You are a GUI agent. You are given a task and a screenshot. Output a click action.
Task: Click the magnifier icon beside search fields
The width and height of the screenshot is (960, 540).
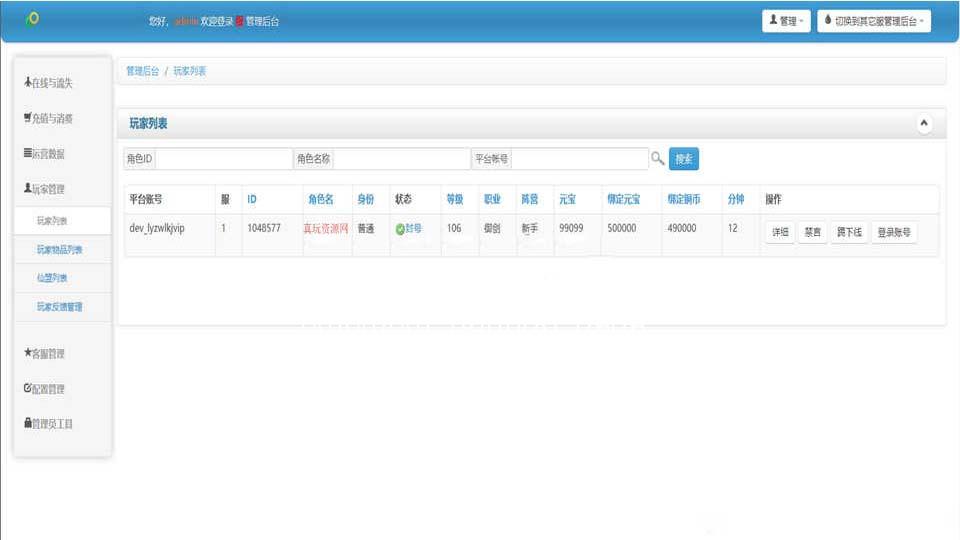tap(658, 159)
